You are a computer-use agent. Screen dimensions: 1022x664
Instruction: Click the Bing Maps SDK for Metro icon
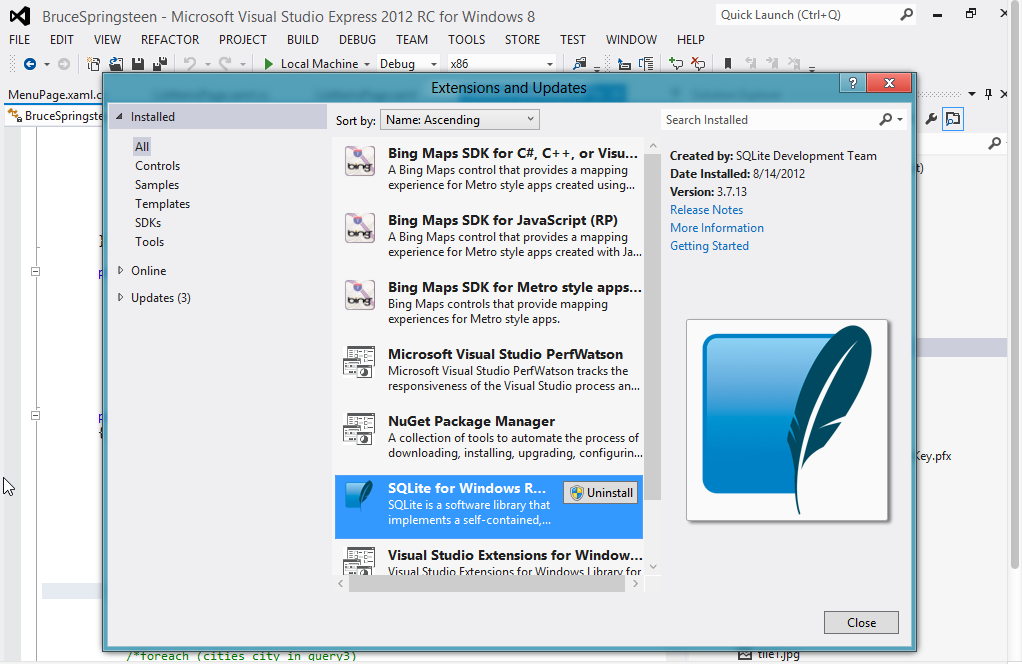[x=360, y=295]
